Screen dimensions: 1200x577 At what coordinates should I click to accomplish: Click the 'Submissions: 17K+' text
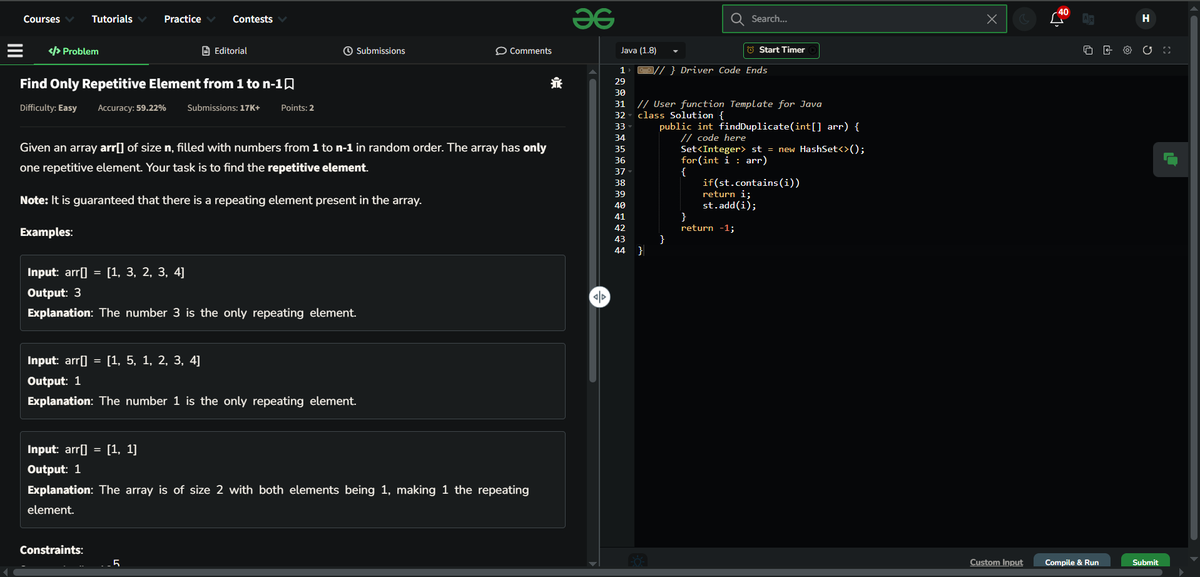[x=224, y=107]
